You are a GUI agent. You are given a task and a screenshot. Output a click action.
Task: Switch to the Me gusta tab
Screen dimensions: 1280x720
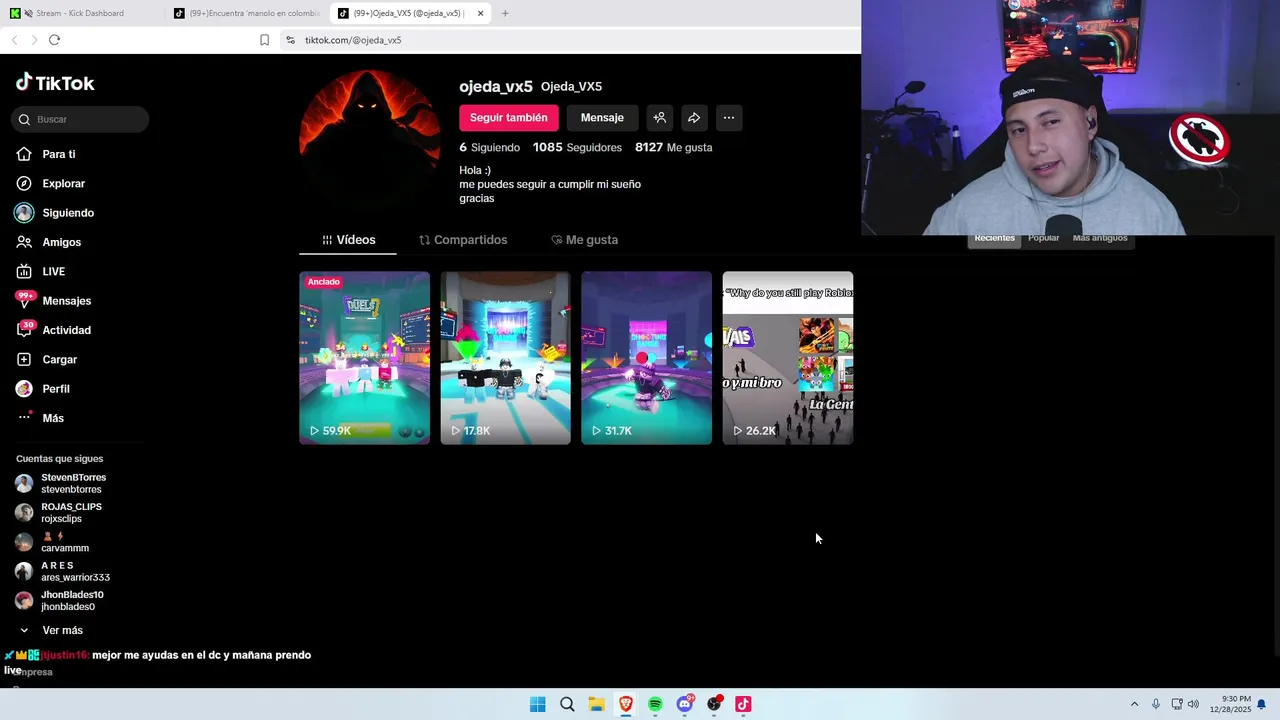click(585, 240)
